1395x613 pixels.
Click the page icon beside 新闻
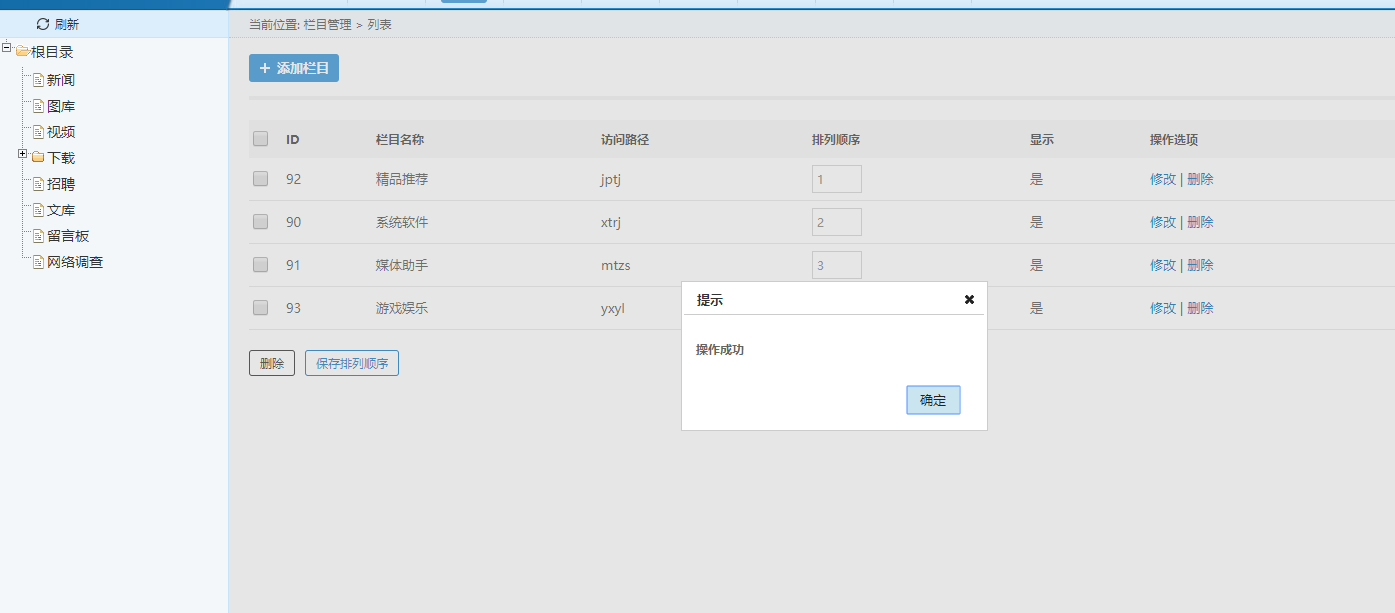(38, 80)
